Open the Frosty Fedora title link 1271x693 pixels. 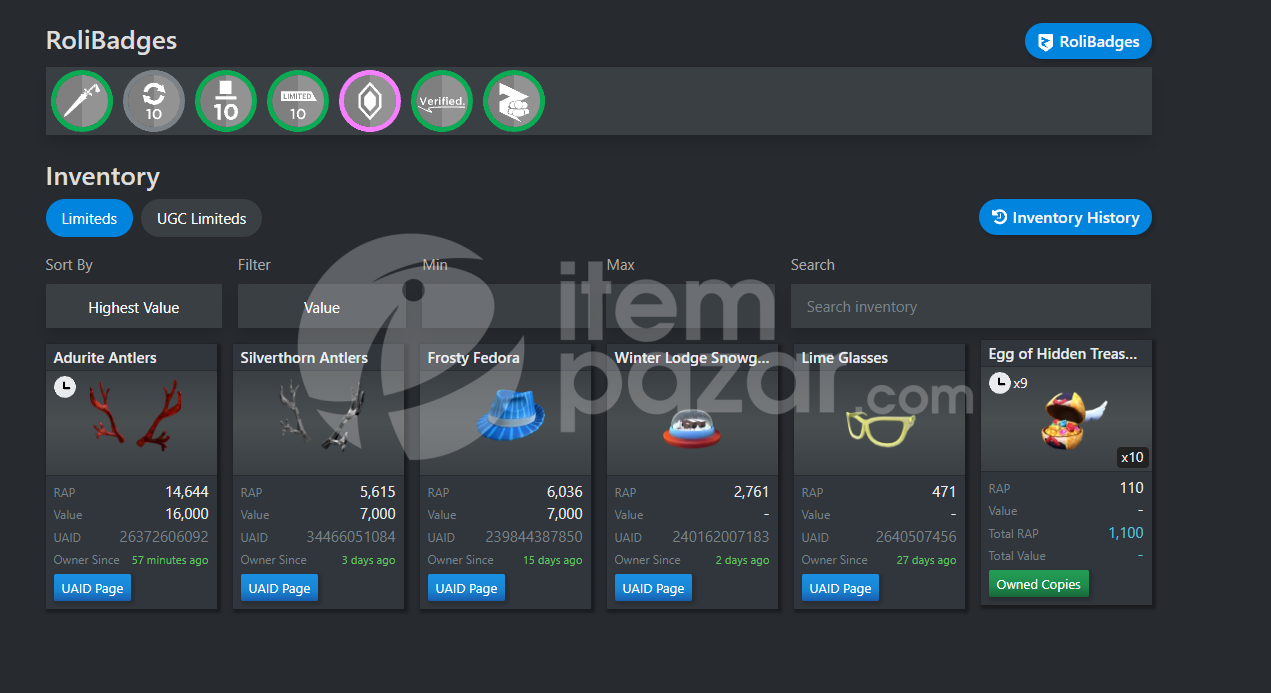tap(473, 357)
